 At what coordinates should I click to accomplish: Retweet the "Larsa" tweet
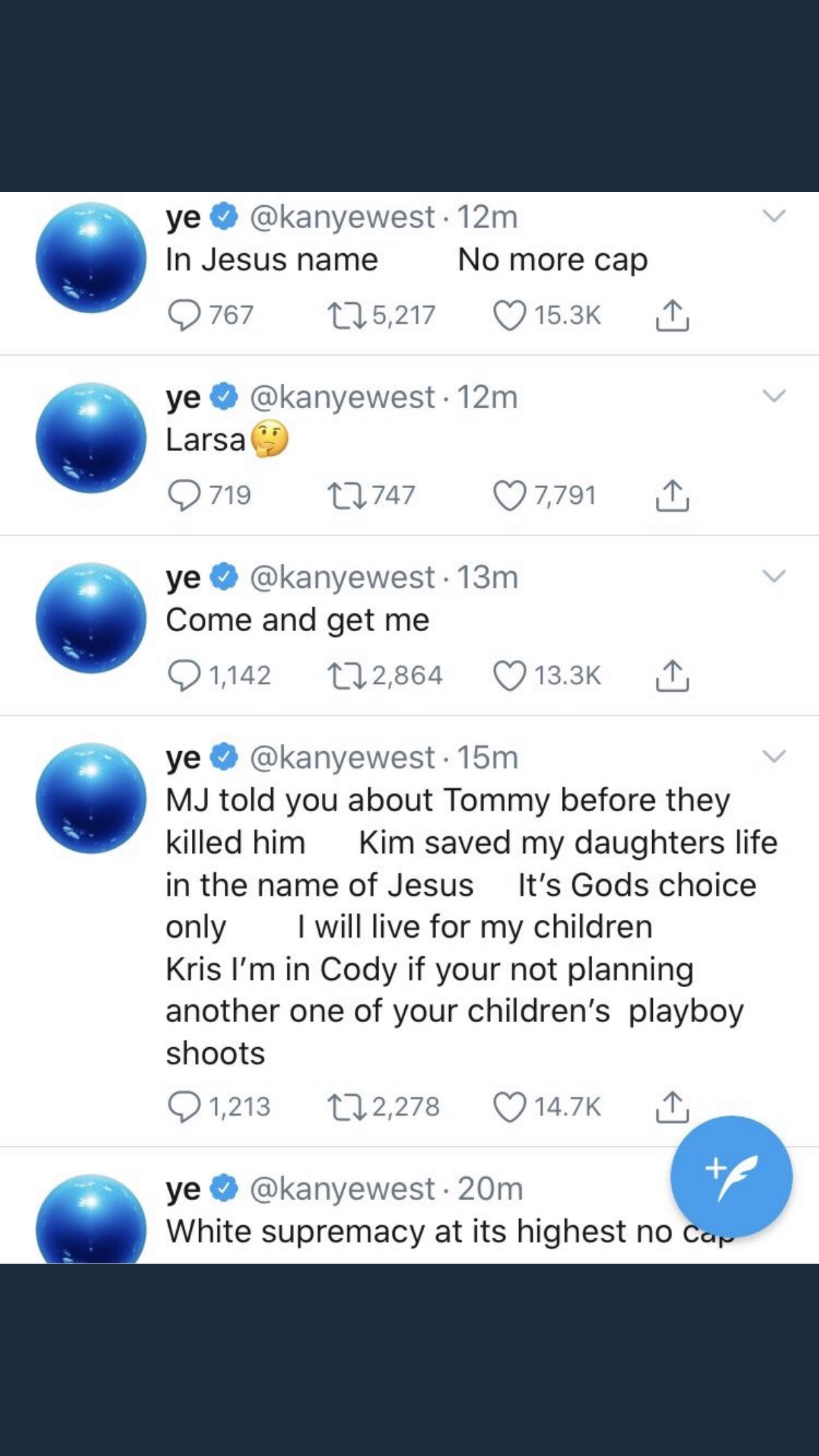tap(347, 495)
